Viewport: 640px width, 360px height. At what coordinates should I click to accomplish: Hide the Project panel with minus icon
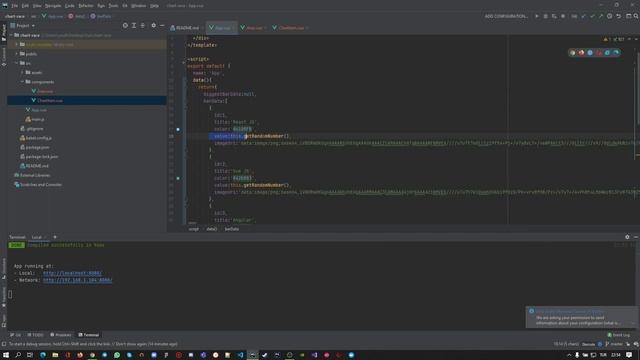[x=162, y=25]
